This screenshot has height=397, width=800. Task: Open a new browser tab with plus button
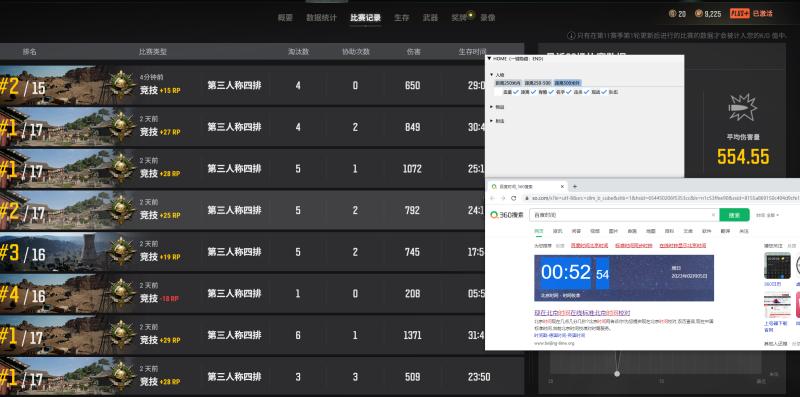point(575,187)
